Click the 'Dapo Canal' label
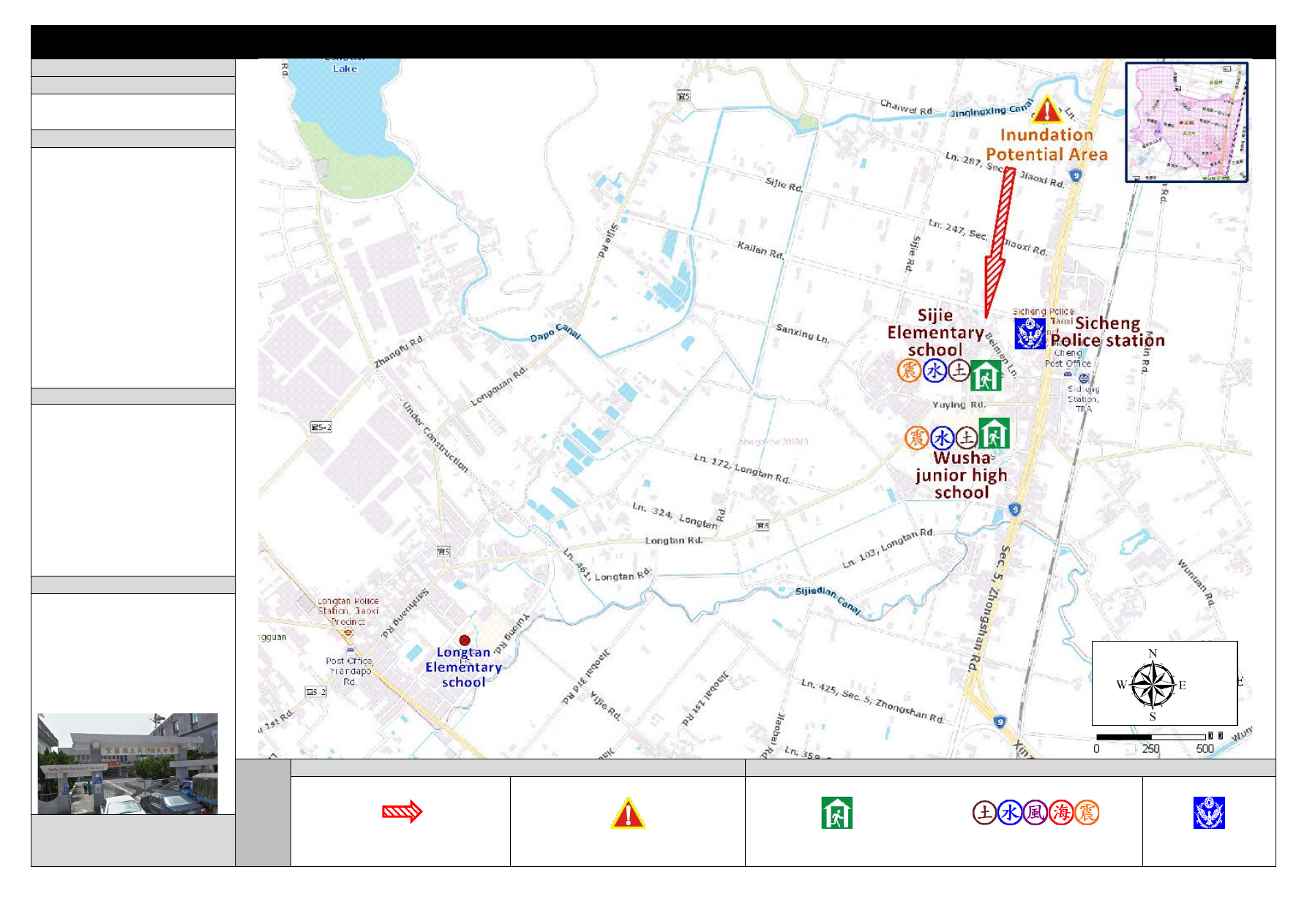The image size is (1307, 924). pos(555,333)
